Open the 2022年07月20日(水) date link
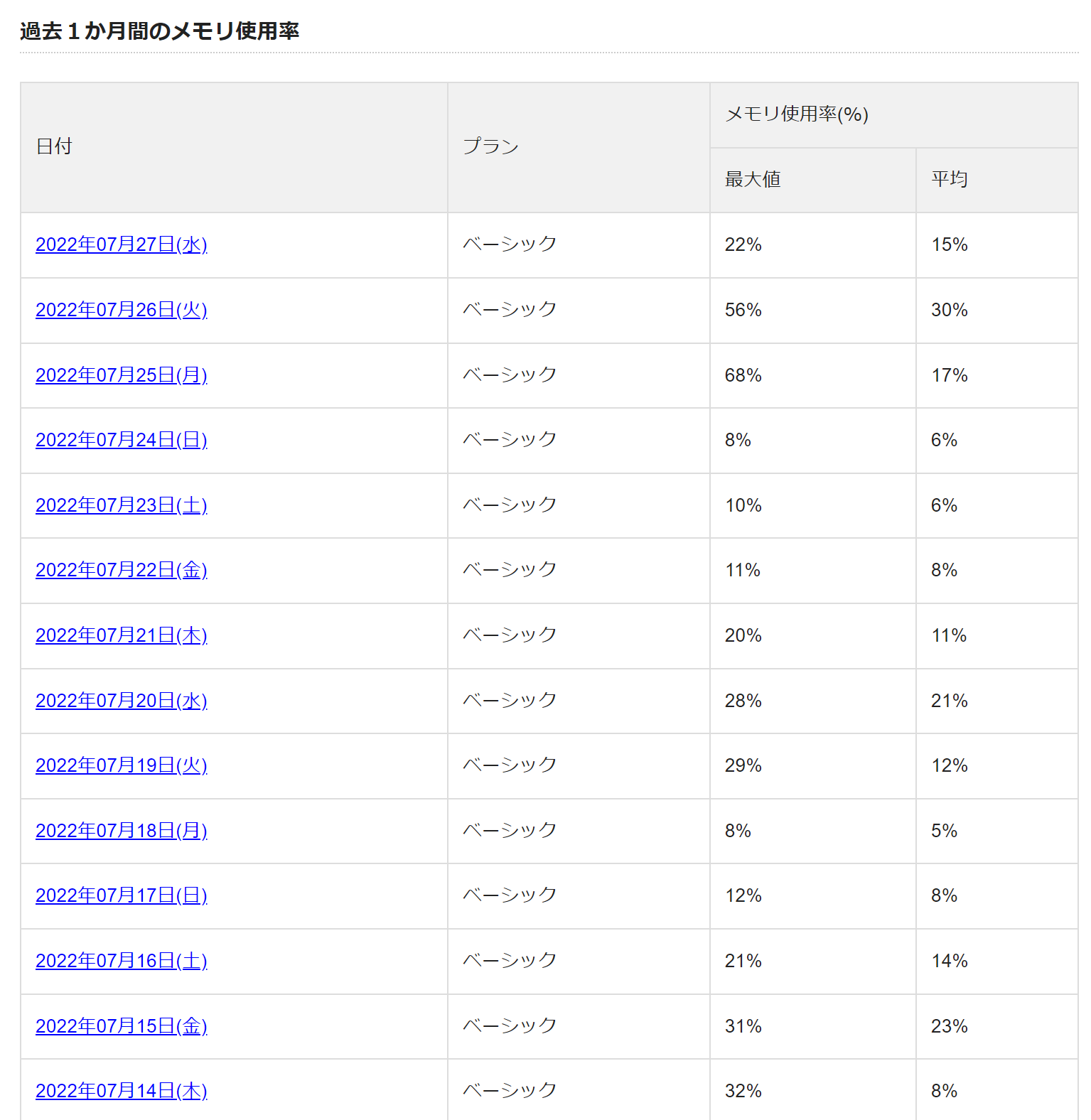Screen dimensions: 1091x1120 (x=122, y=701)
